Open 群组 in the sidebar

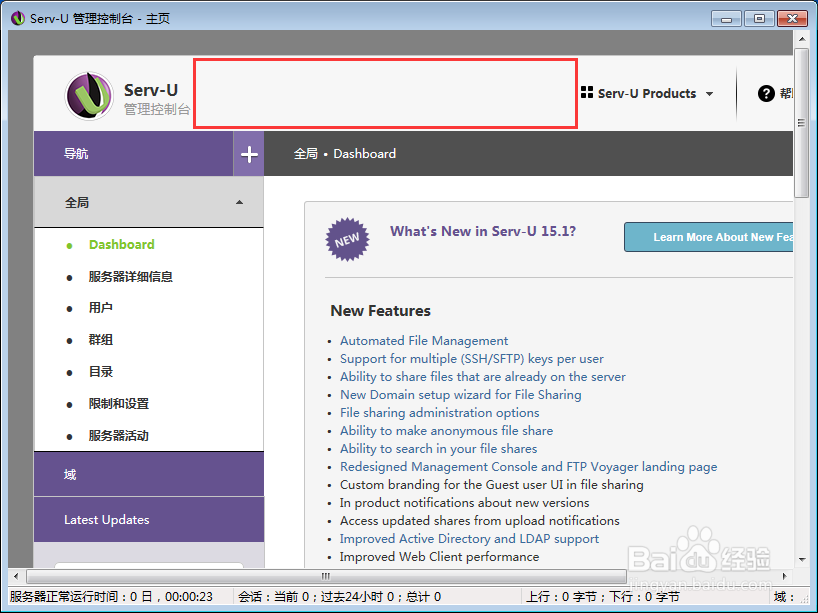[101, 340]
